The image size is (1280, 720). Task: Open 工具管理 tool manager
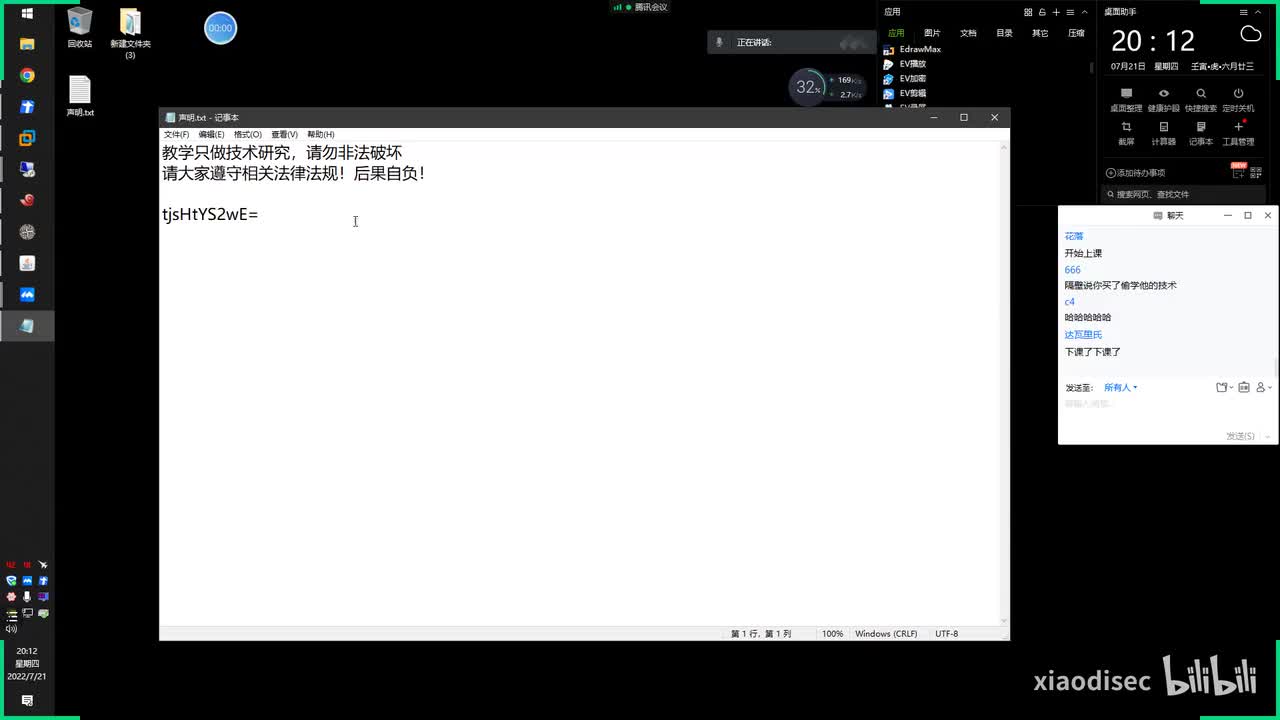[1238, 133]
